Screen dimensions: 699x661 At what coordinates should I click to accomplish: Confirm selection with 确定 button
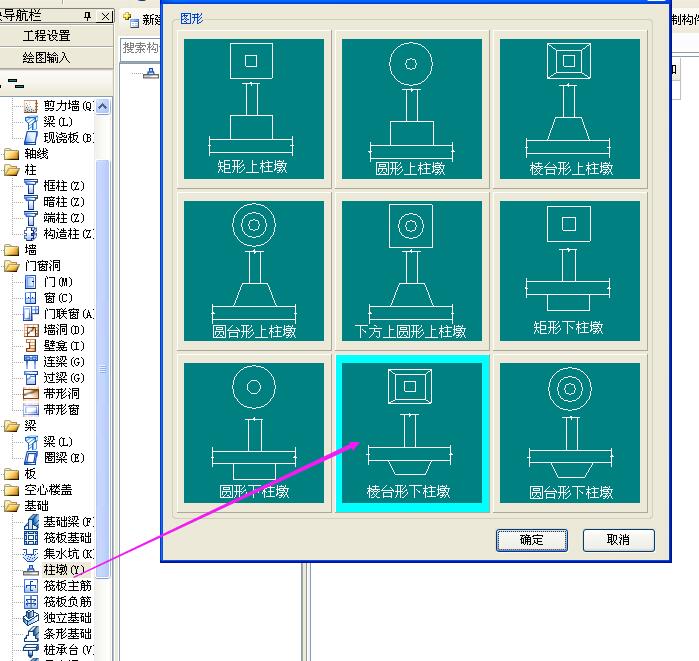[x=531, y=540]
